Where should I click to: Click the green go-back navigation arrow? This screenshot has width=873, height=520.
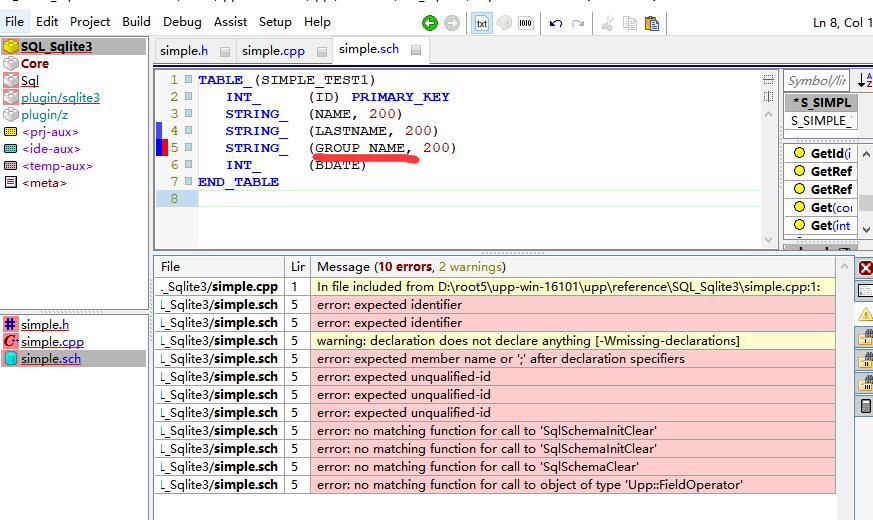[430, 23]
